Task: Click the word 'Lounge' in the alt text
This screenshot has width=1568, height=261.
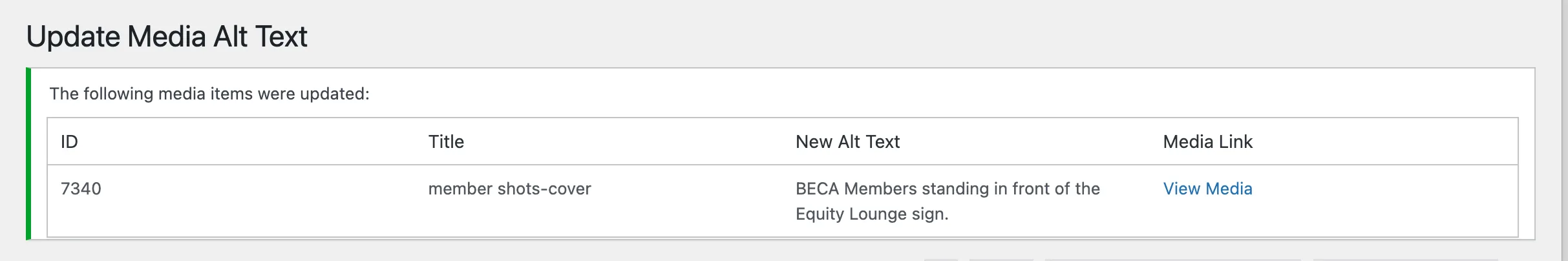Action: [x=878, y=214]
